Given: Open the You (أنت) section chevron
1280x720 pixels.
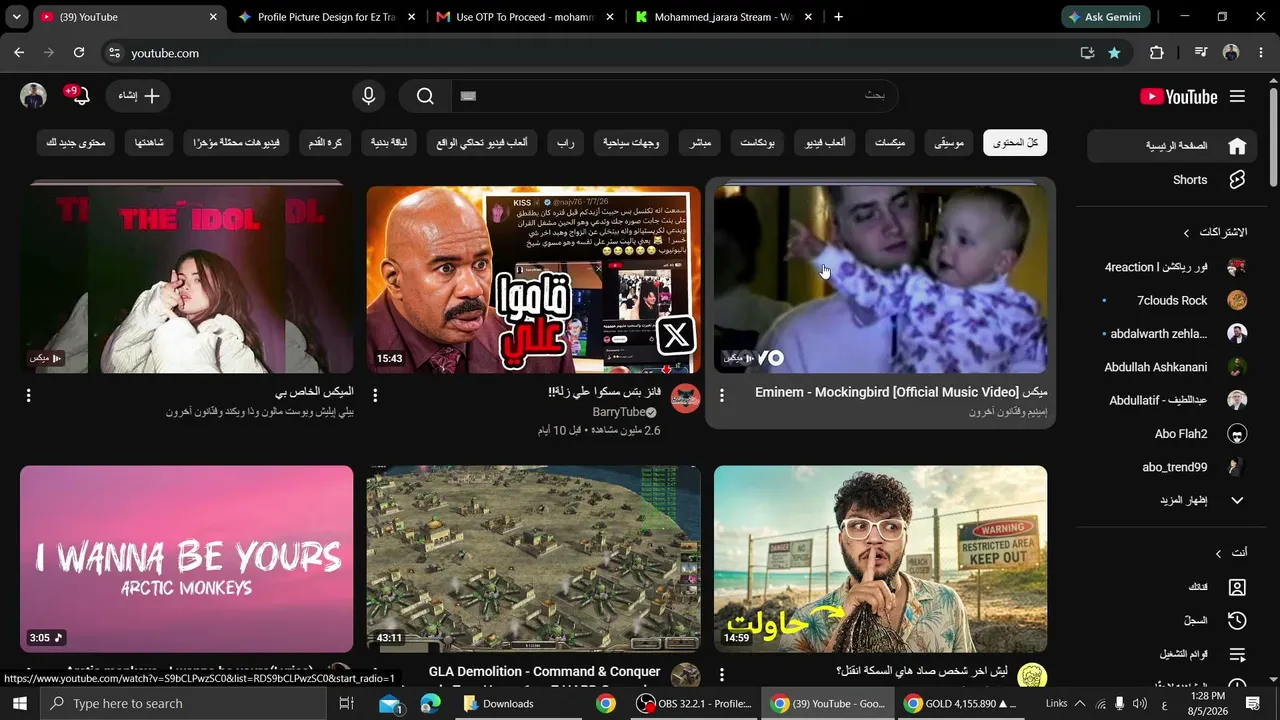Looking at the screenshot, I should coord(1218,553).
